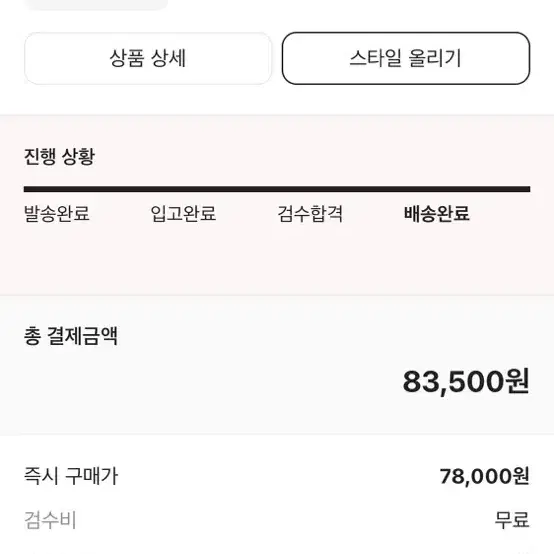Click the gray 검수비 label
This screenshot has width=554, height=554.
pyautogui.click(x=50, y=520)
